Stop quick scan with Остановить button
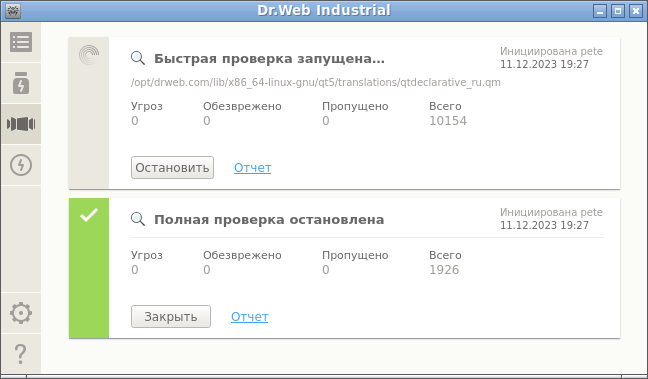Viewport: 648px width, 379px height. (x=172, y=167)
